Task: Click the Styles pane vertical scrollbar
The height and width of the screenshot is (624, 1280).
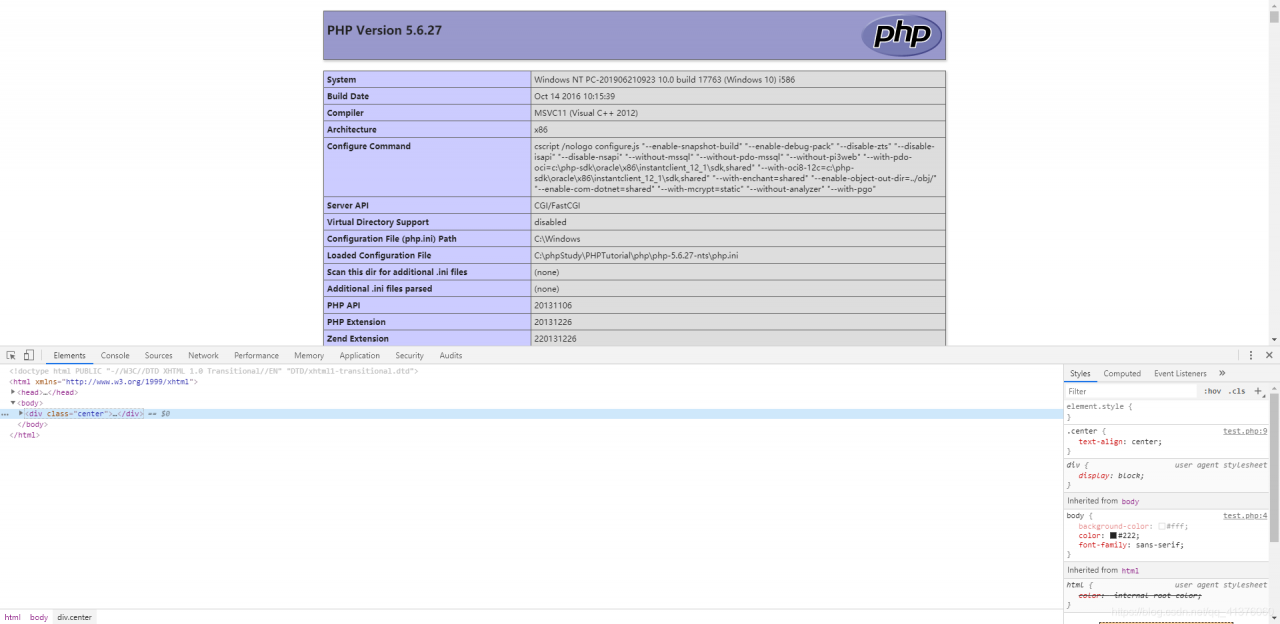Action: (1274, 468)
